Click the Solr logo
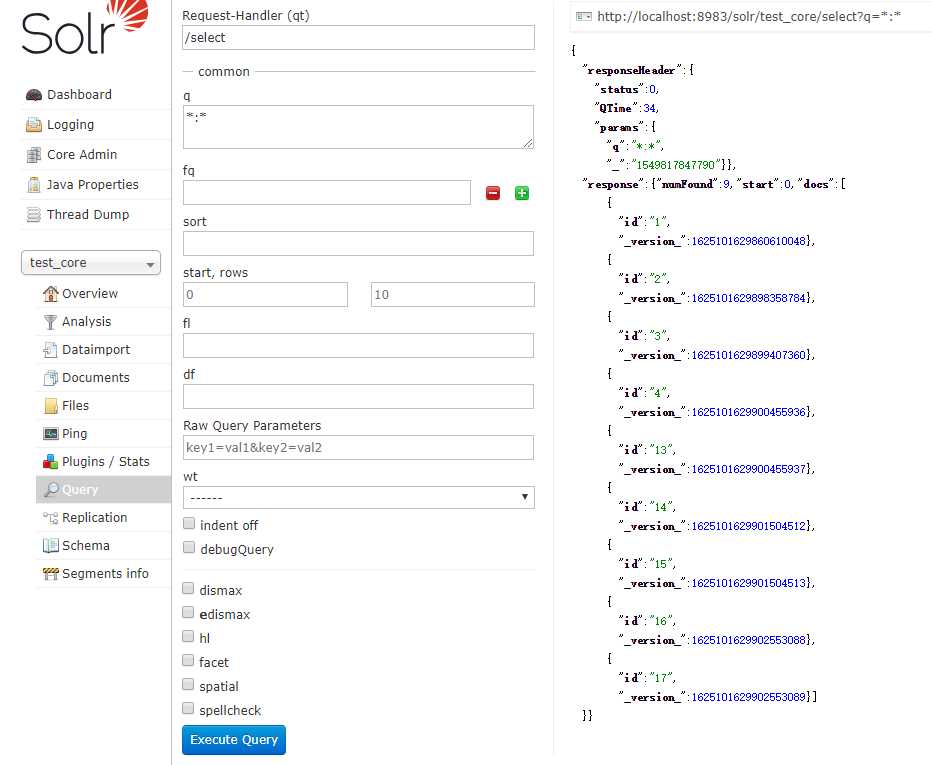Image resolution: width=932 pixels, height=765 pixels. (x=84, y=27)
